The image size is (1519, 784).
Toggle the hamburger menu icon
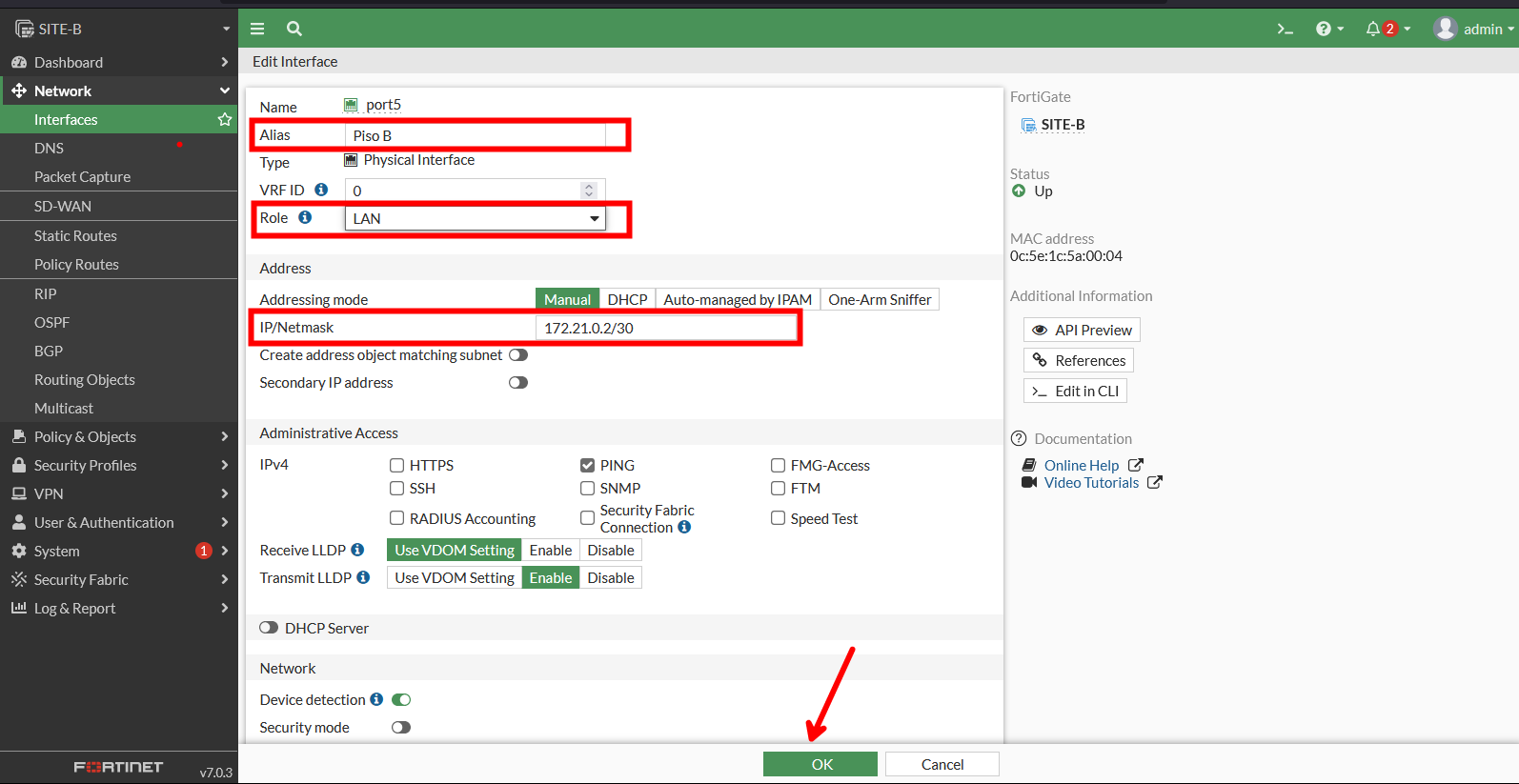click(x=257, y=29)
